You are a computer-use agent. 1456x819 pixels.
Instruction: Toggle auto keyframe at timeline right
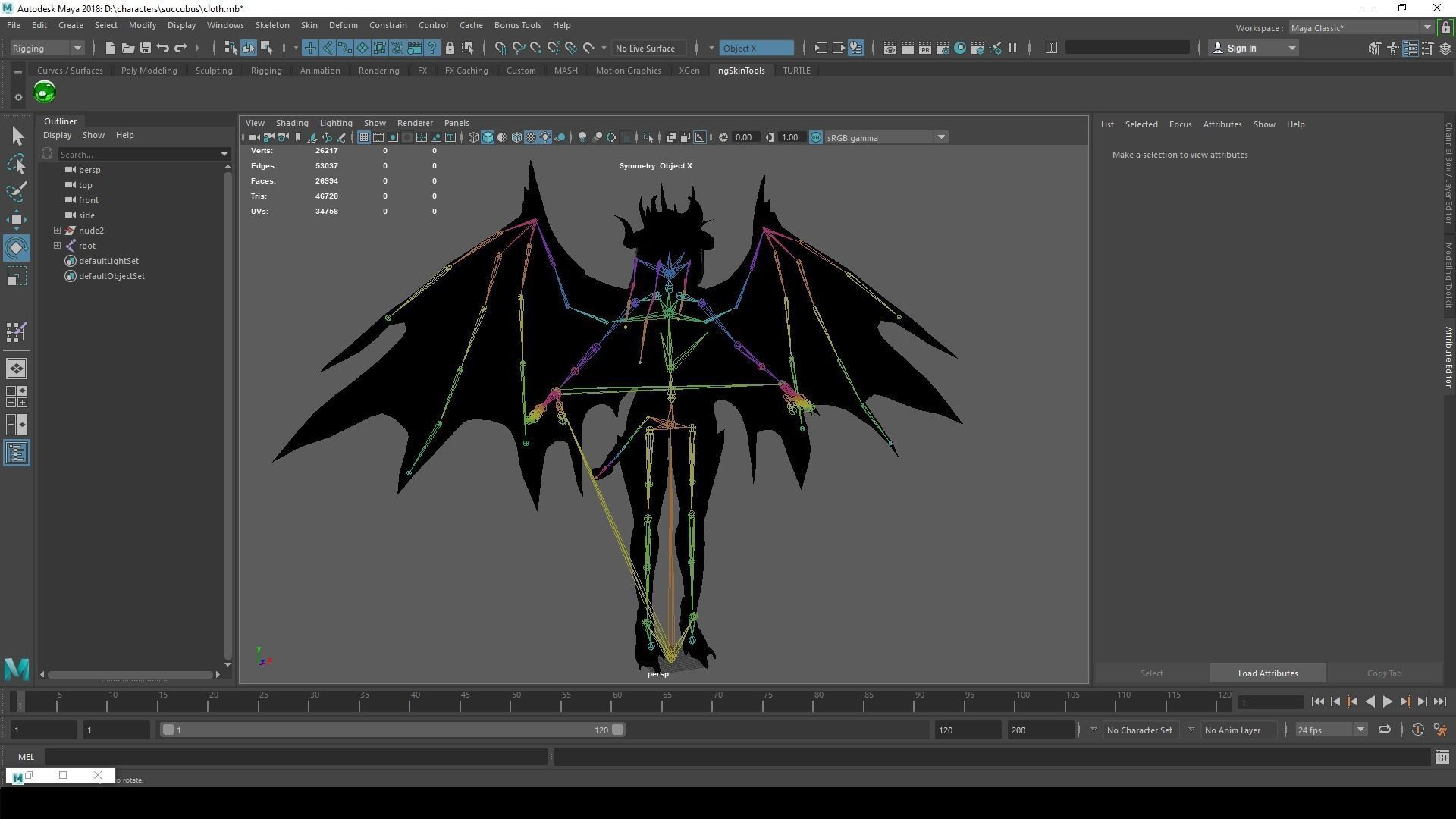coord(1417,730)
